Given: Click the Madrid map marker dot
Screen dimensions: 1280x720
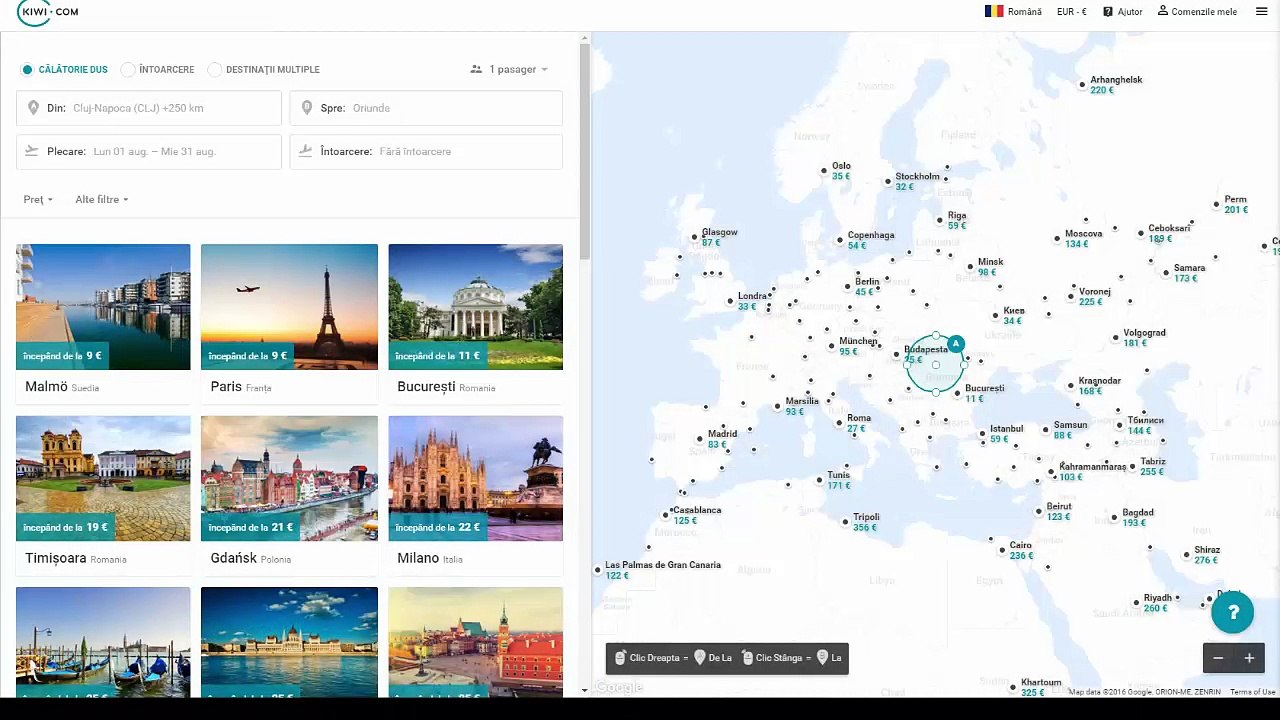Looking at the screenshot, I should [700, 439].
